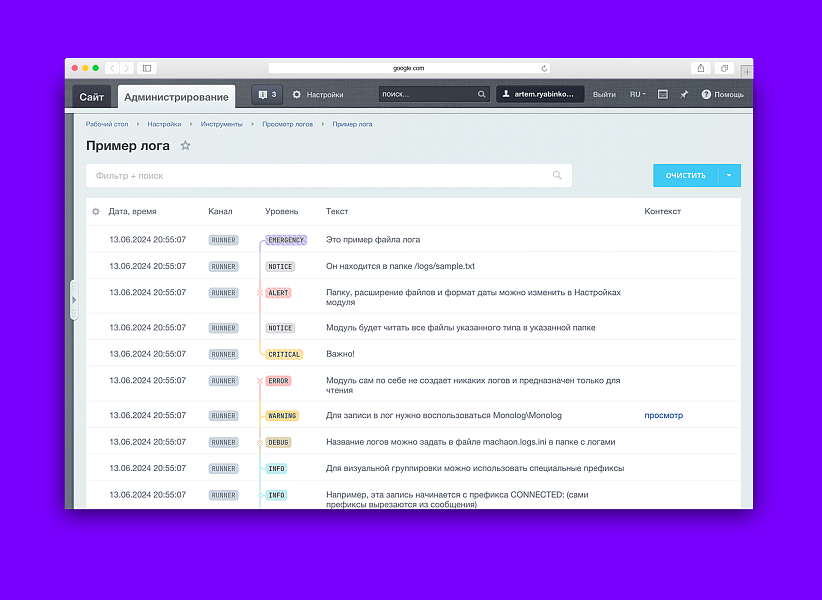Open the RU language dropdown

click(637, 94)
